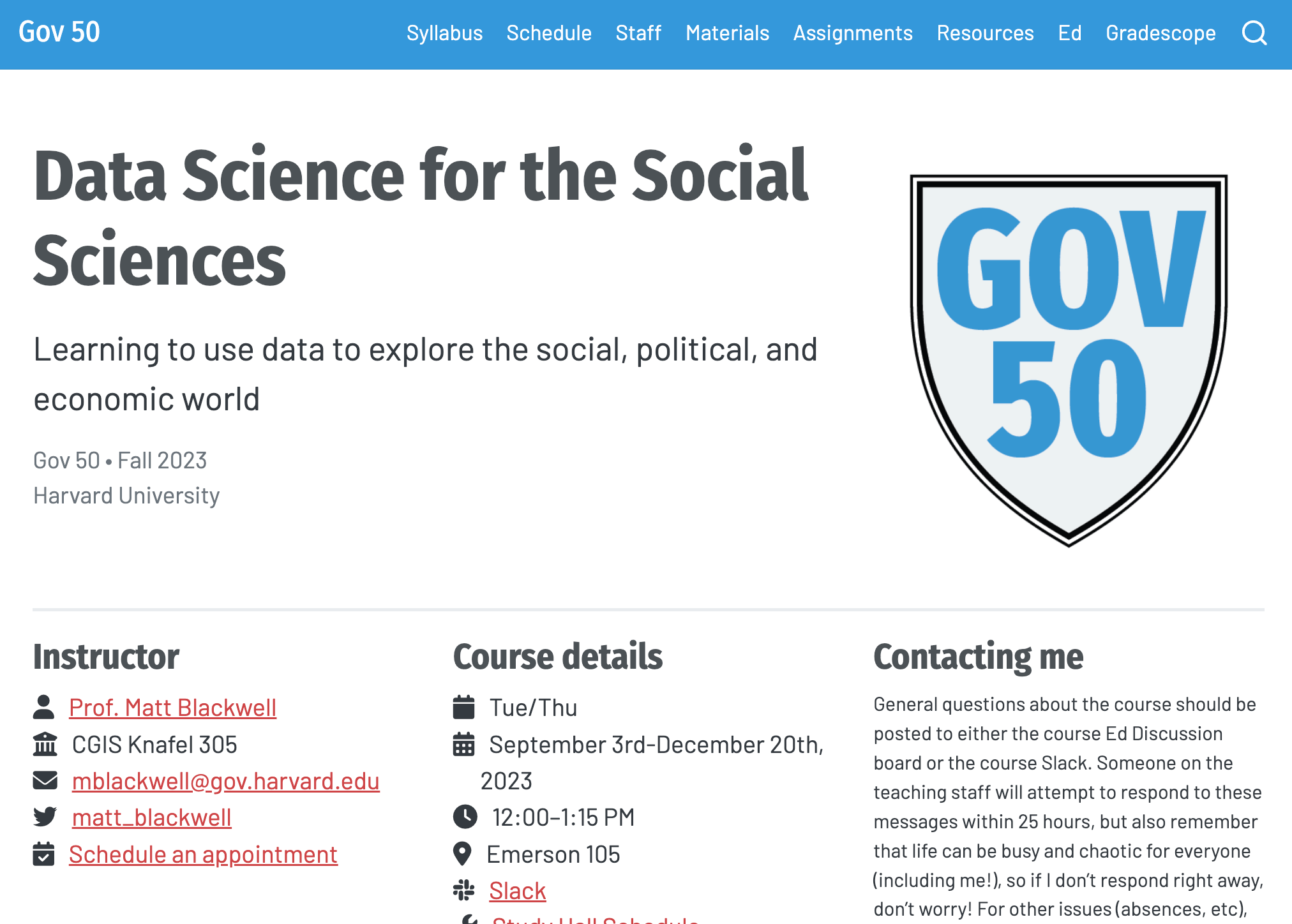Screen dimensions: 1292x924
Task: Open the Syllabus page
Action: click(x=444, y=33)
